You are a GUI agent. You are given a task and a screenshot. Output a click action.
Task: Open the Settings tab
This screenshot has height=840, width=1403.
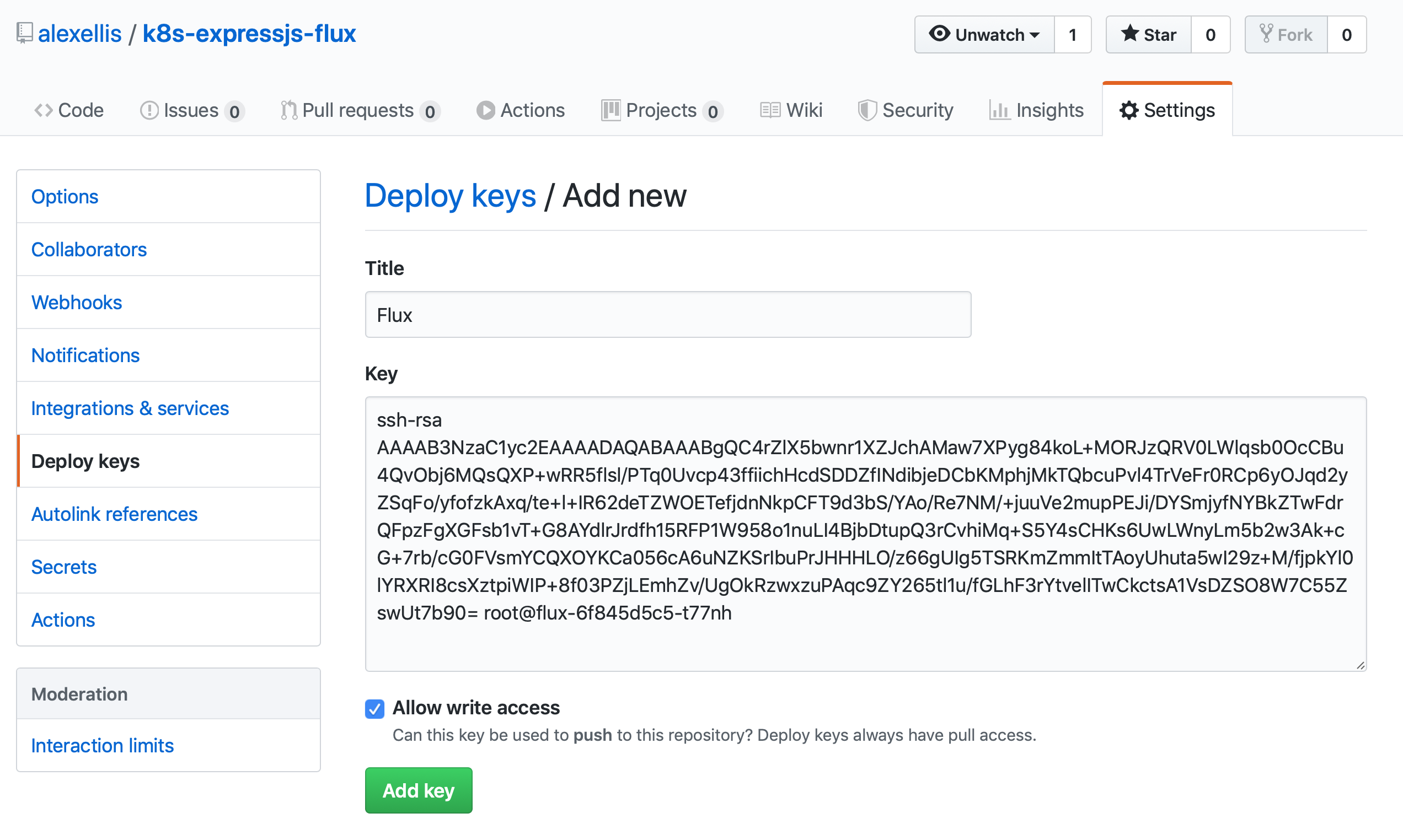1167,110
